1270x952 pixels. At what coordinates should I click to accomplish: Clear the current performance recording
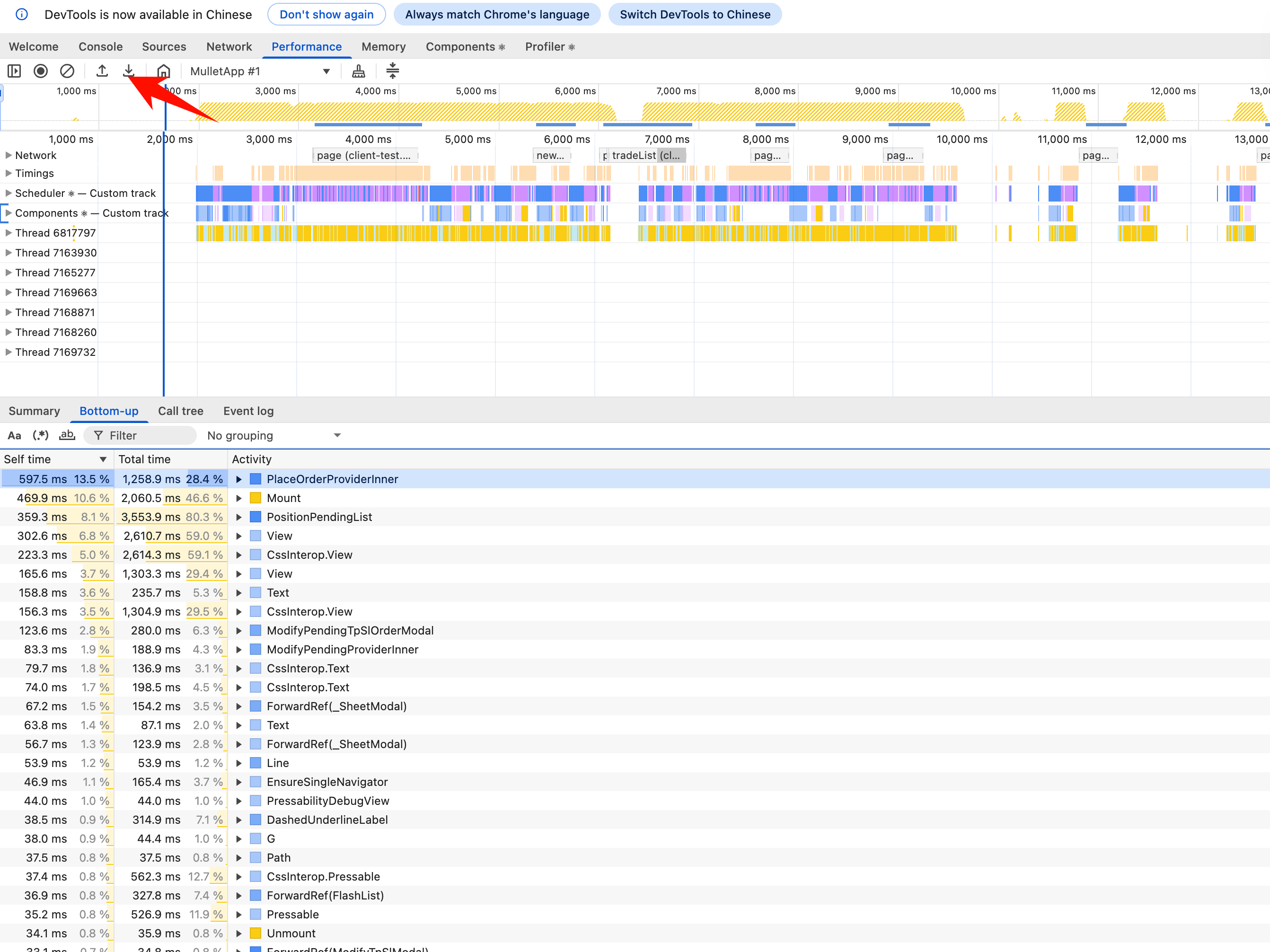pos(67,71)
